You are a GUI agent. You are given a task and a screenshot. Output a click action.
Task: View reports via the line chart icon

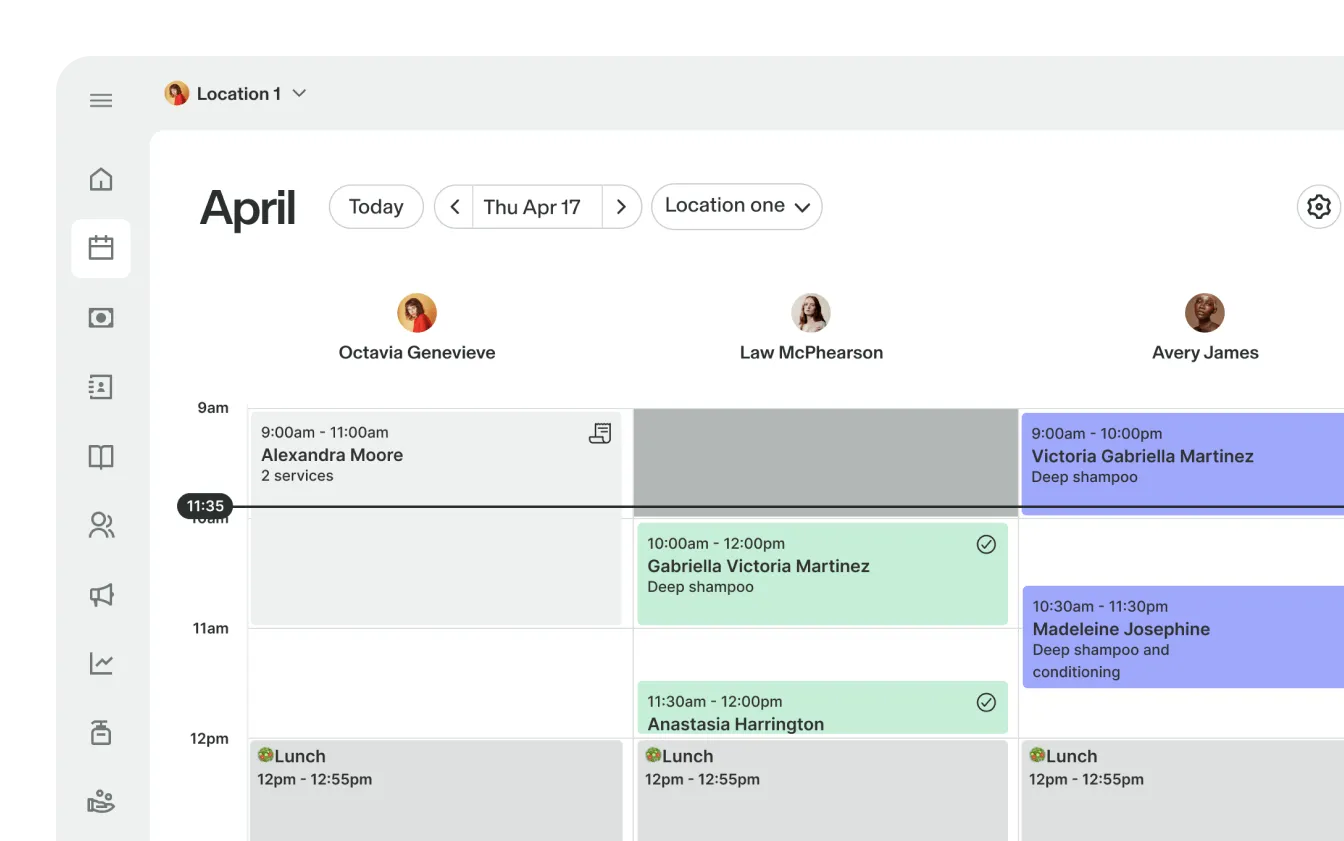[x=100, y=663]
